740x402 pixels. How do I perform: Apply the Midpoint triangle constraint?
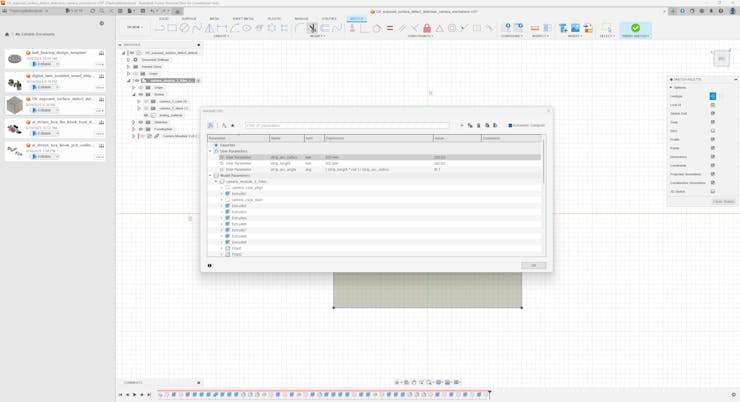click(x=439, y=28)
